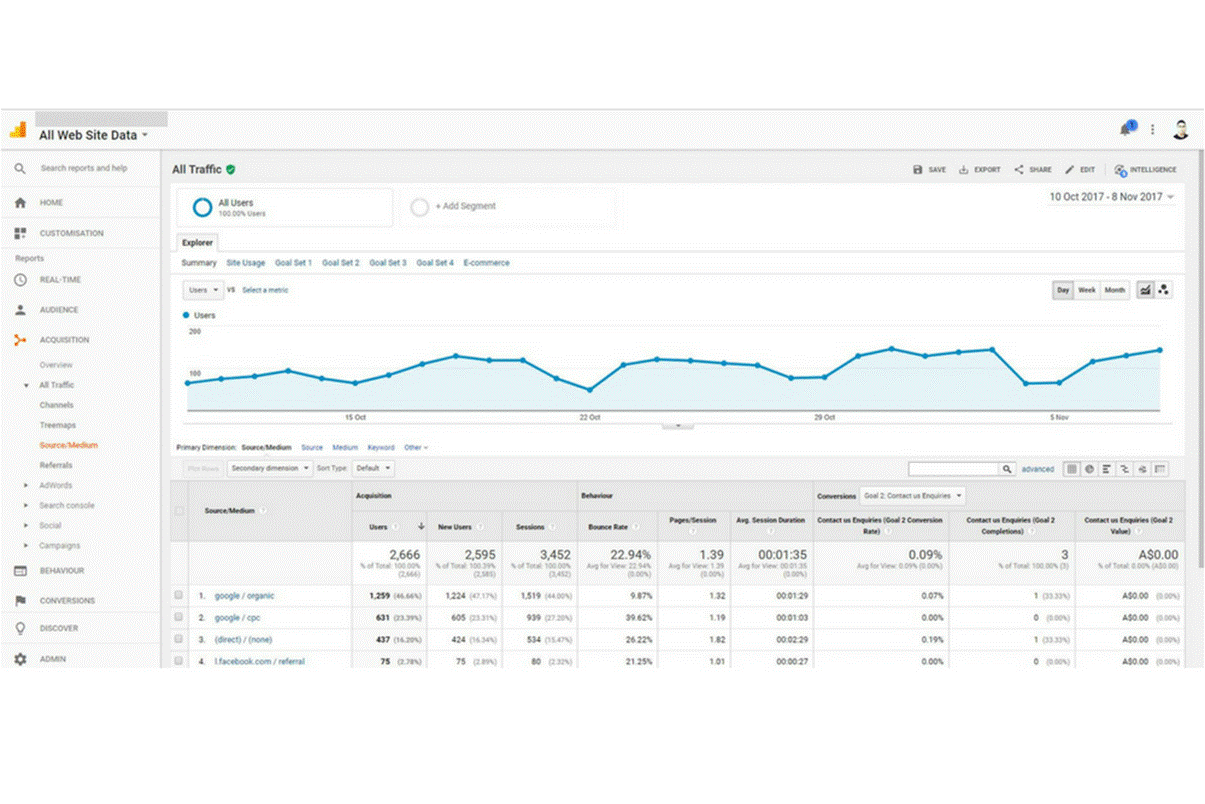
Task: Click the Save report icon
Action: point(929,170)
